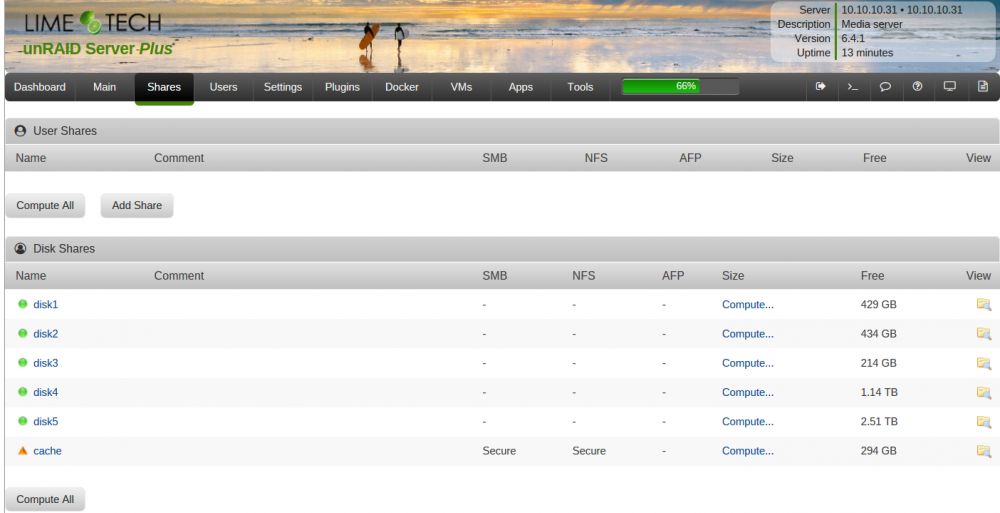Click the 66% progress bar
1000x513 pixels.
(680, 86)
